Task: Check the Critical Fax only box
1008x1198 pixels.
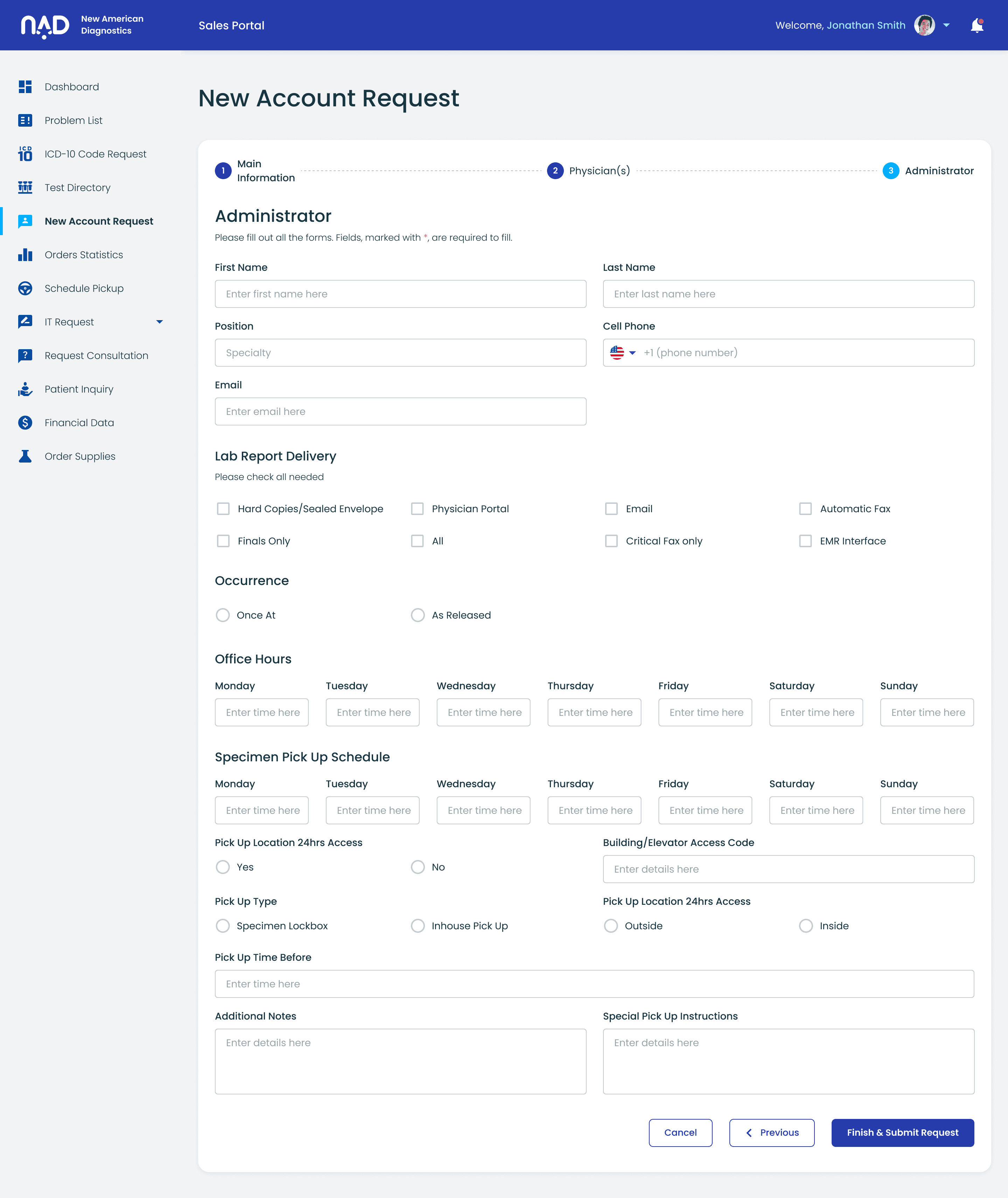Action: (611, 541)
